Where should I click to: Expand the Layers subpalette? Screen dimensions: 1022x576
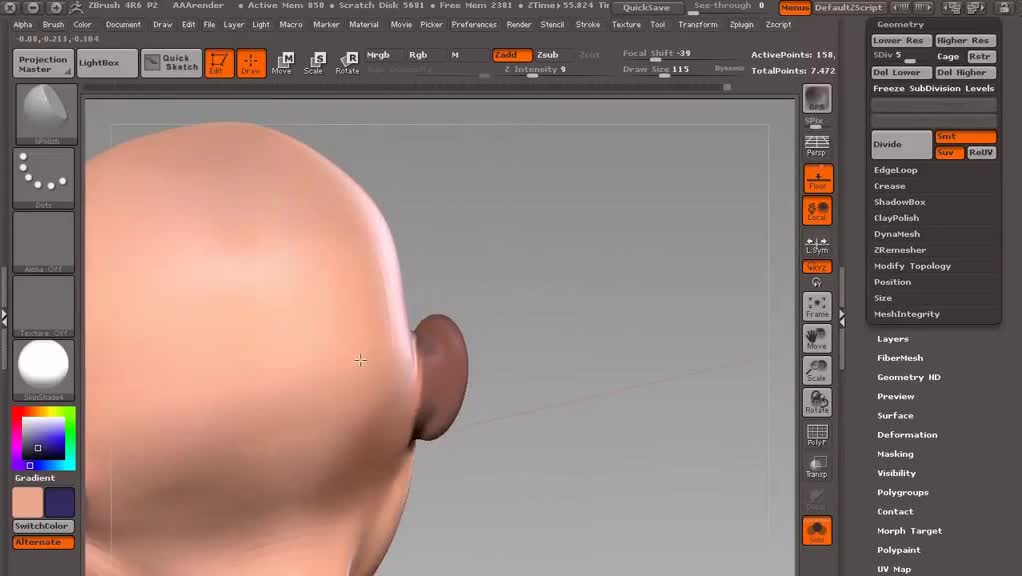pos(892,339)
